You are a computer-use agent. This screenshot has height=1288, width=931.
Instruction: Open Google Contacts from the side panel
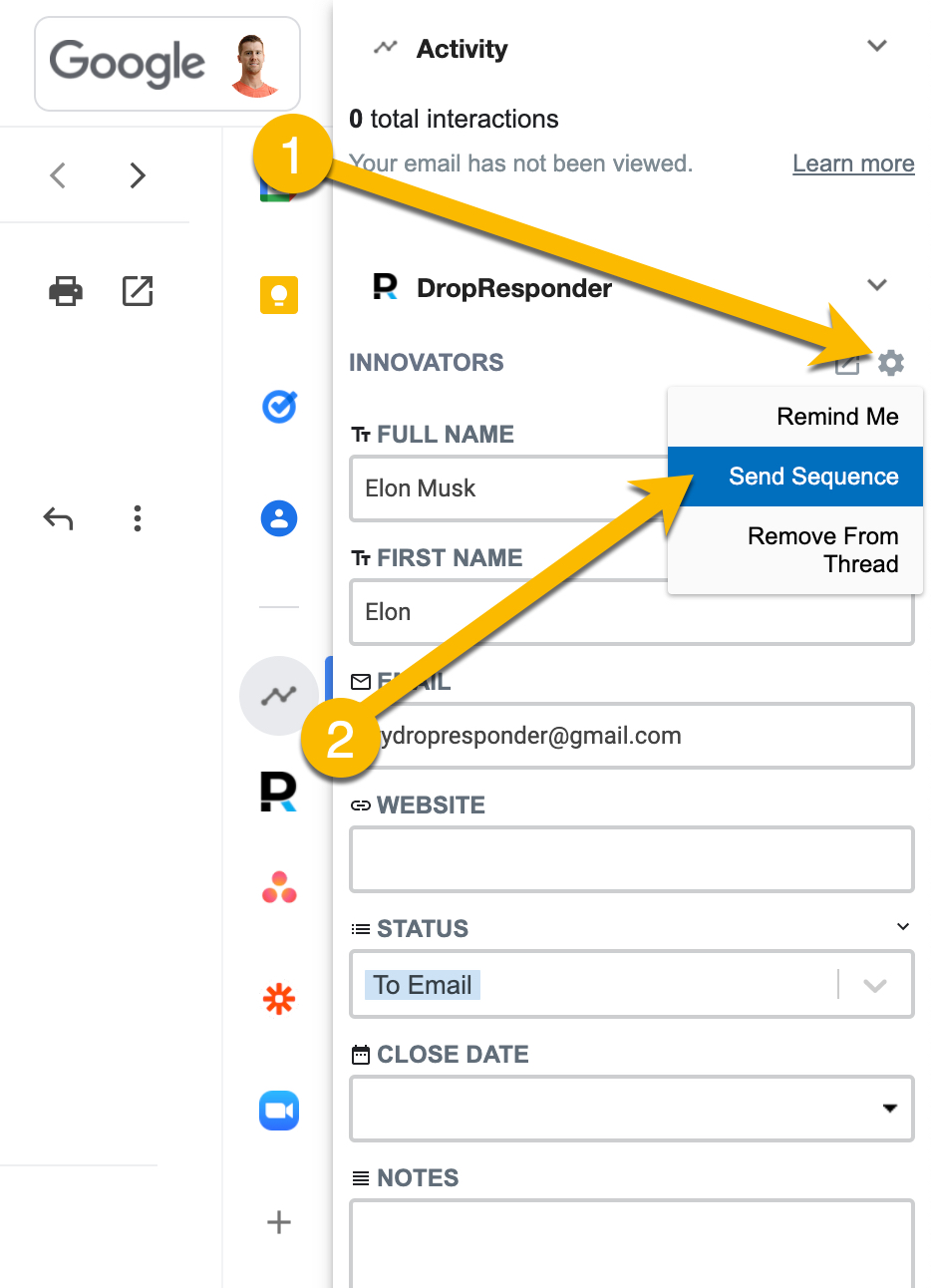(x=279, y=518)
